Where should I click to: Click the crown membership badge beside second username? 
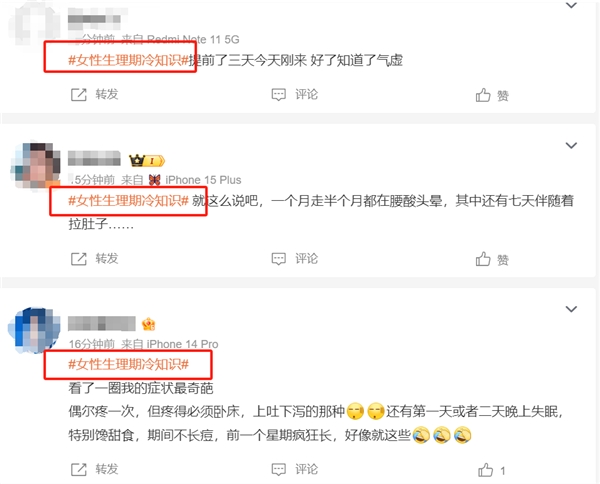[x=147, y=161]
